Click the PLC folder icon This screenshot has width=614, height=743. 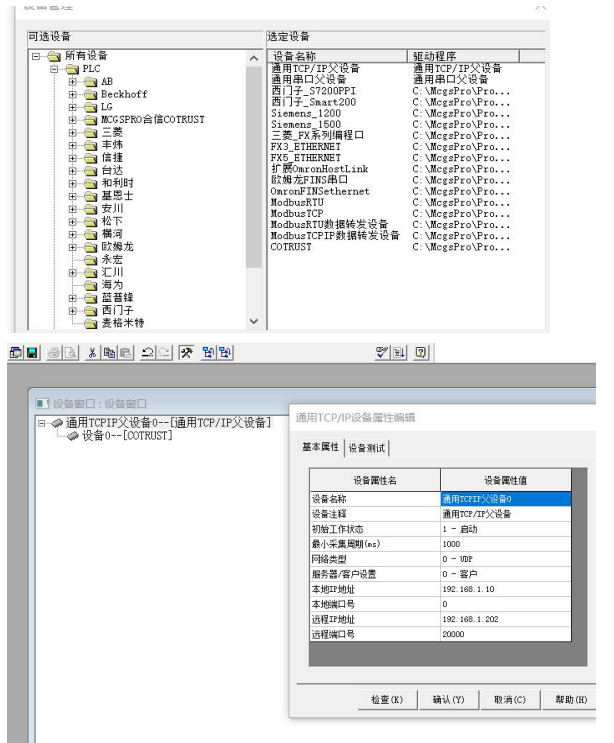72,69
